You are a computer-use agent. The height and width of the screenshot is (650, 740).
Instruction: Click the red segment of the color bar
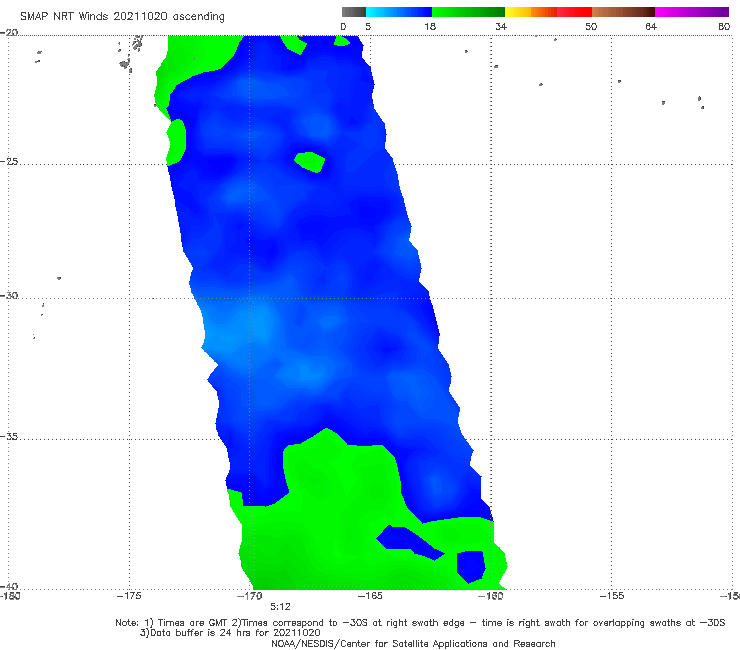574,12
